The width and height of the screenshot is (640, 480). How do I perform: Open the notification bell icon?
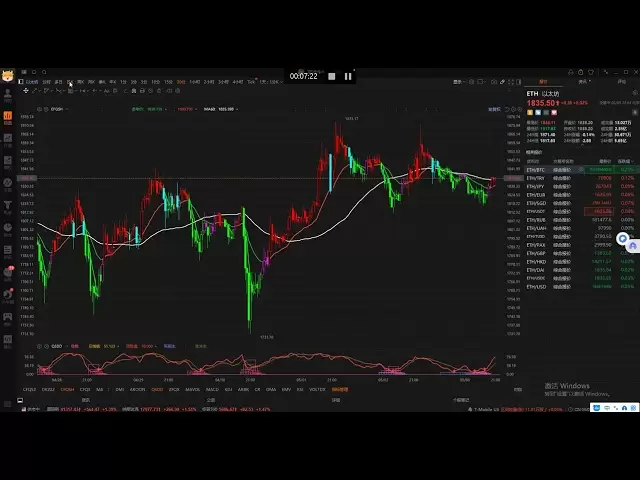[571, 72]
